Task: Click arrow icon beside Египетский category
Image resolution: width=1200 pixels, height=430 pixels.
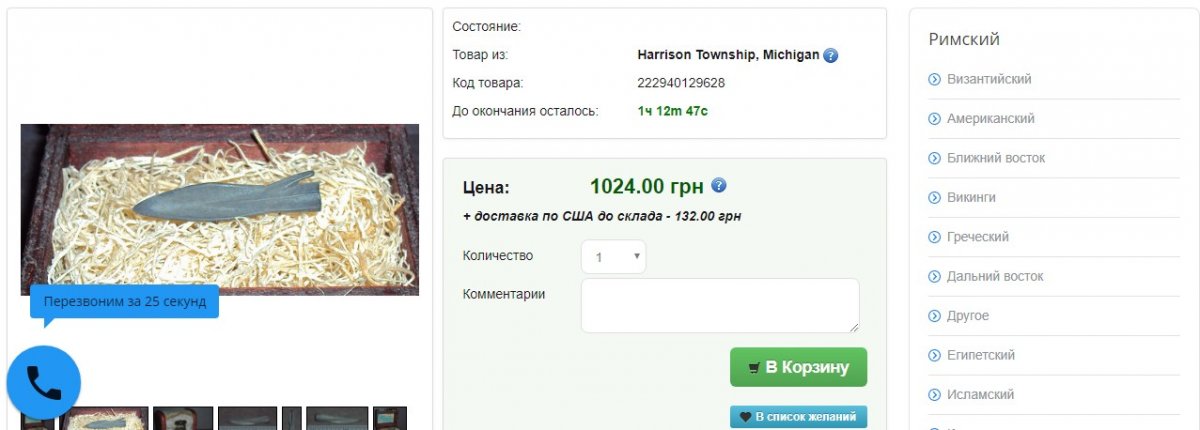Action: tap(934, 356)
